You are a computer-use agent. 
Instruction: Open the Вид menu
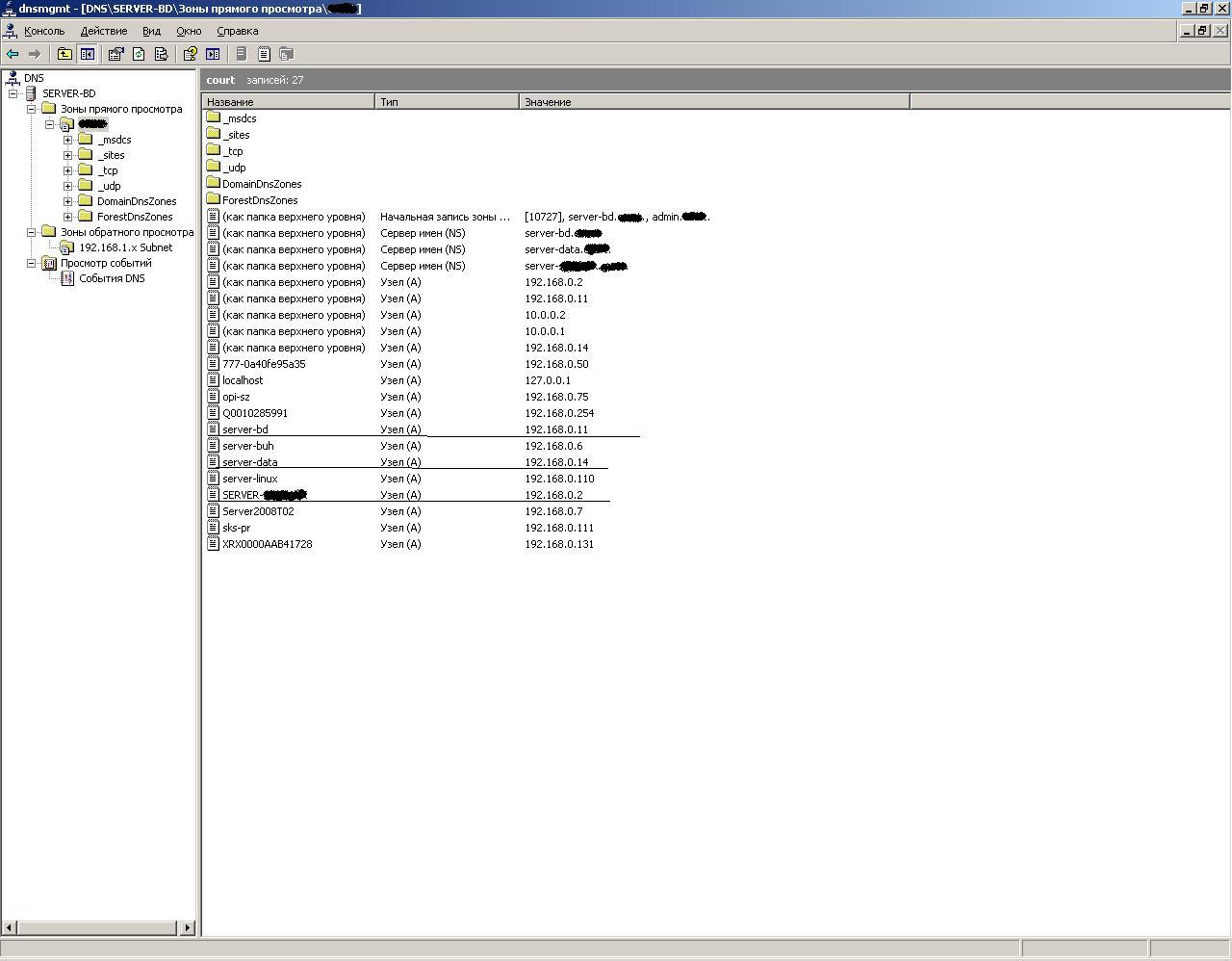coord(151,31)
